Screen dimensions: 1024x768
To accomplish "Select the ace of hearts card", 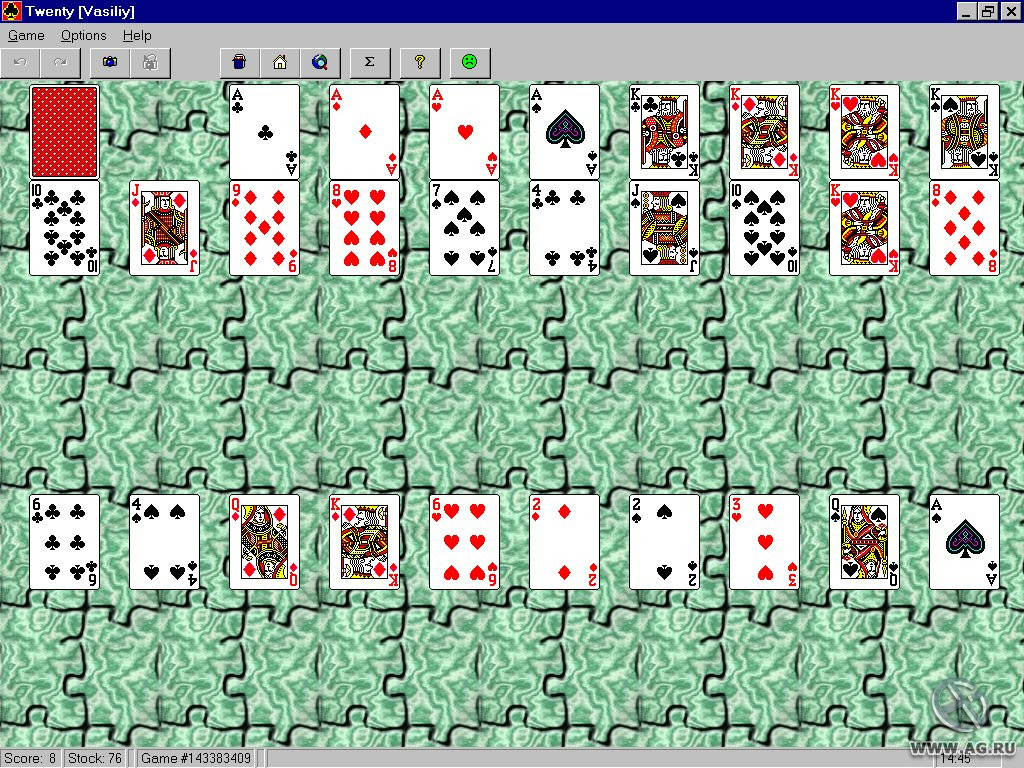I will pyautogui.click(x=464, y=132).
